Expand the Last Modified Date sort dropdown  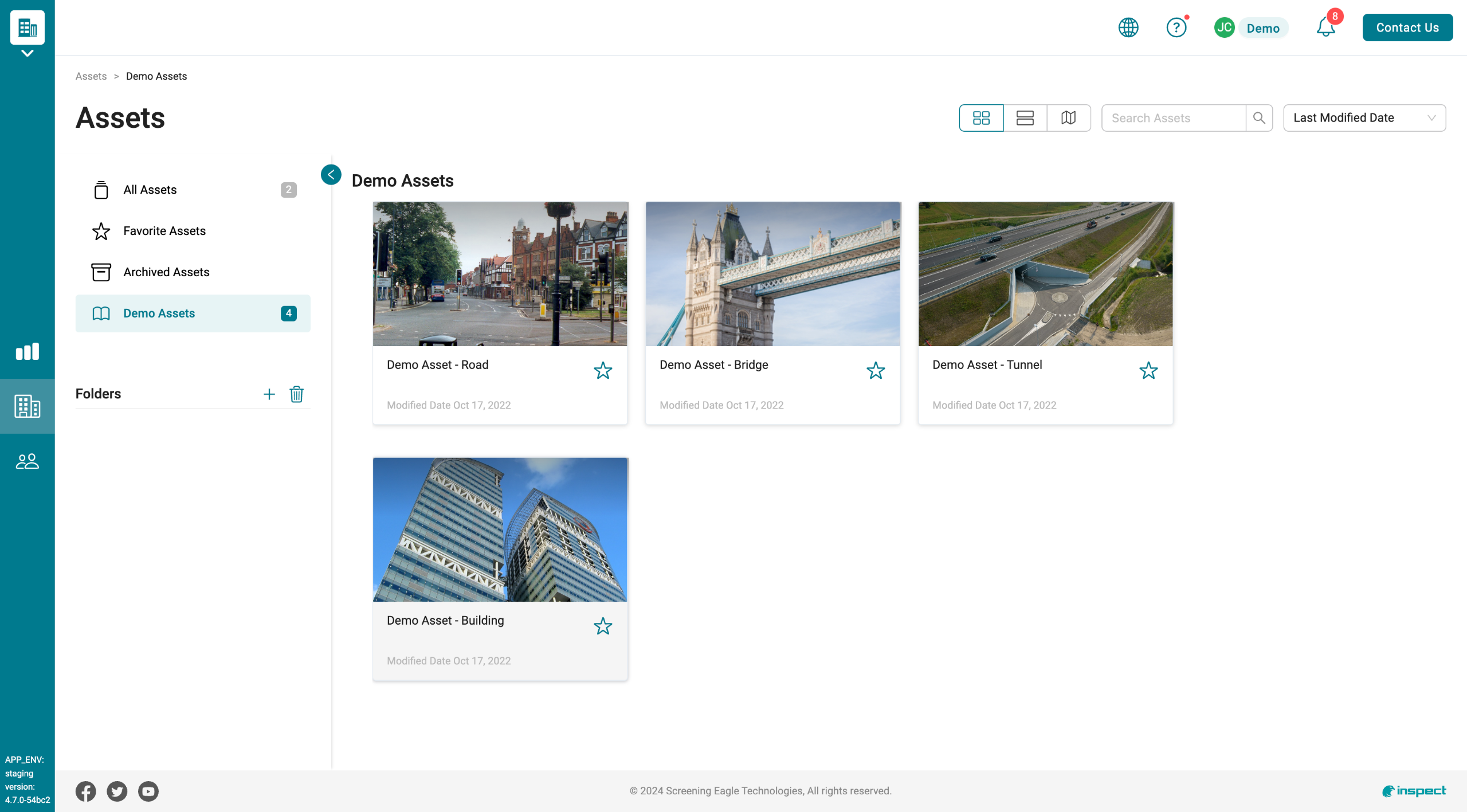pos(1364,118)
